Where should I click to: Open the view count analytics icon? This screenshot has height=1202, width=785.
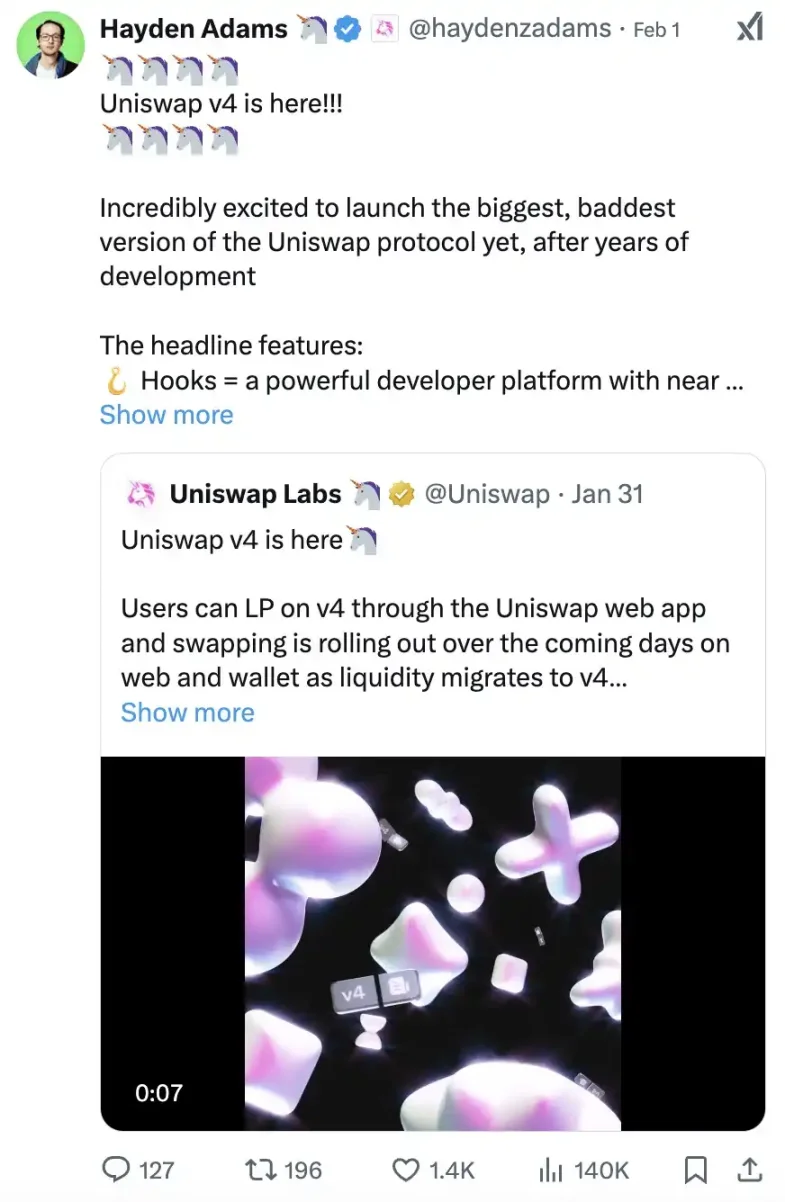tap(549, 1169)
